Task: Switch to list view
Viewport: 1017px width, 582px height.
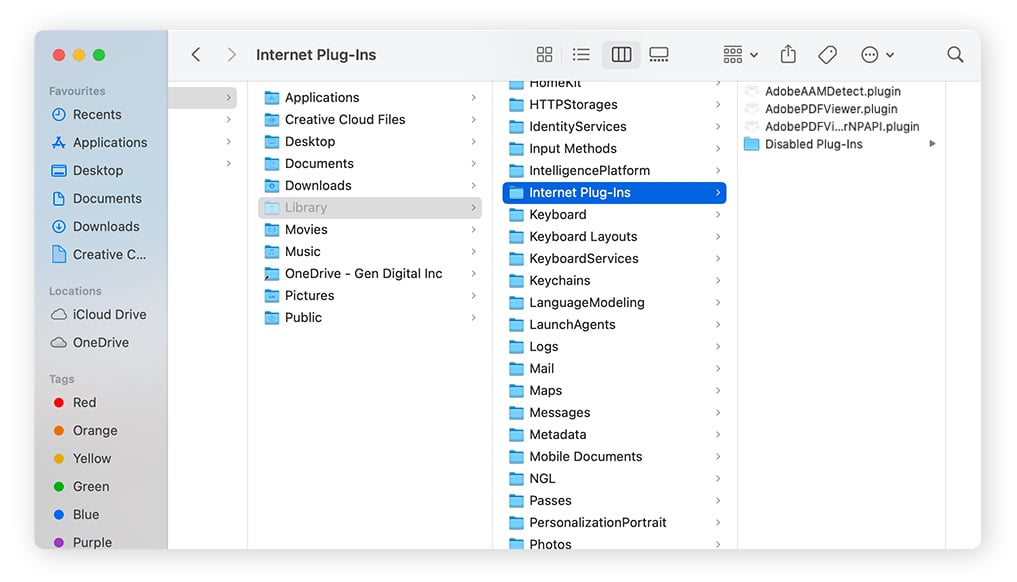Action: point(581,55)
